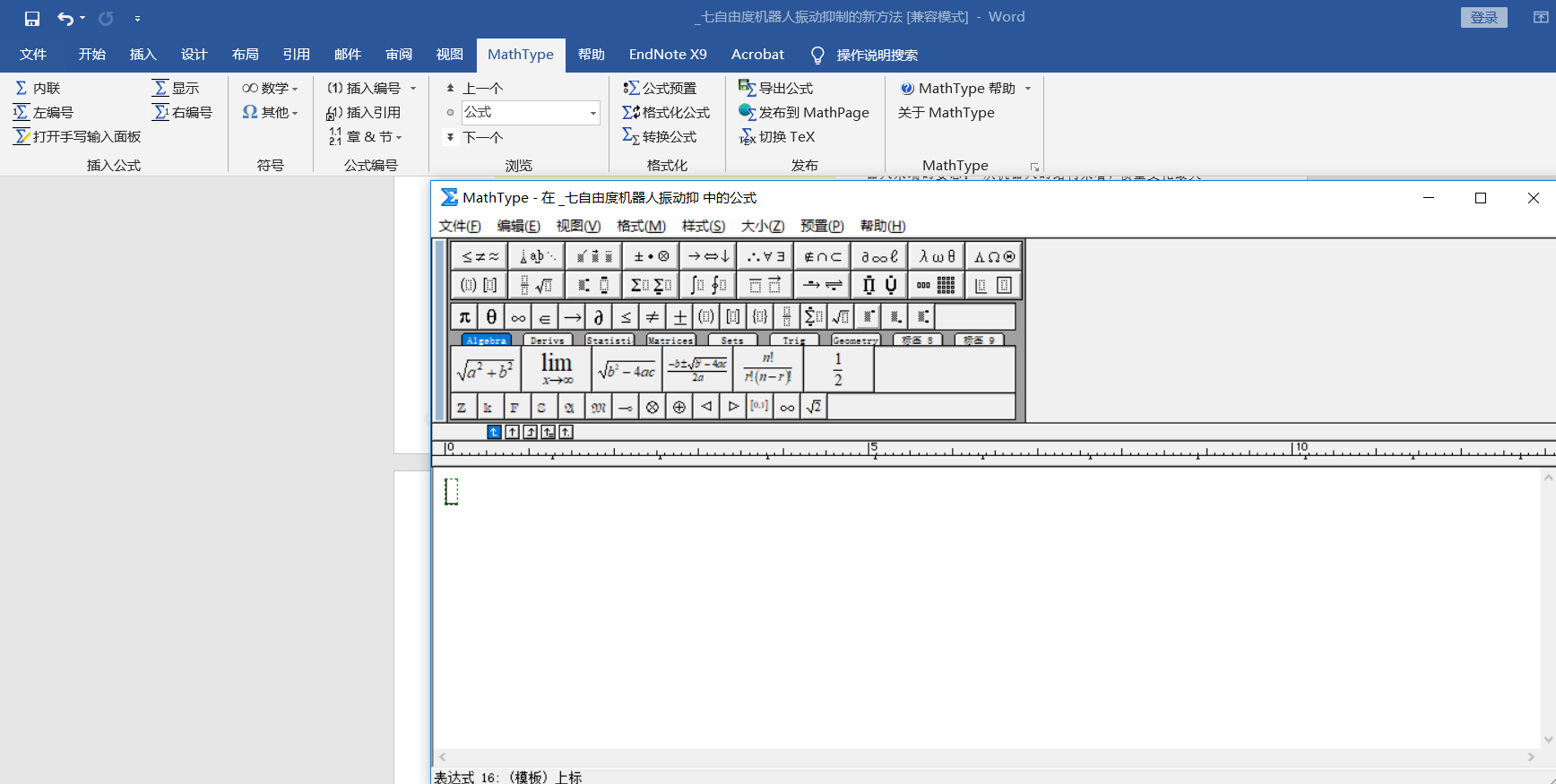Open the 插入 ribbon tab in Word

pos(143,55)
